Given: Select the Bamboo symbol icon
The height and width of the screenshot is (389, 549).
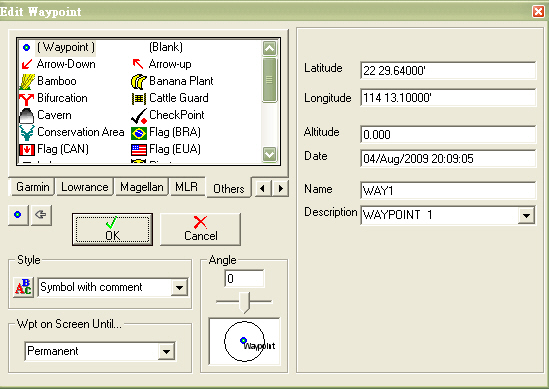Looking at the screenshot, I should pyautogui.click(x=27, y=81).
